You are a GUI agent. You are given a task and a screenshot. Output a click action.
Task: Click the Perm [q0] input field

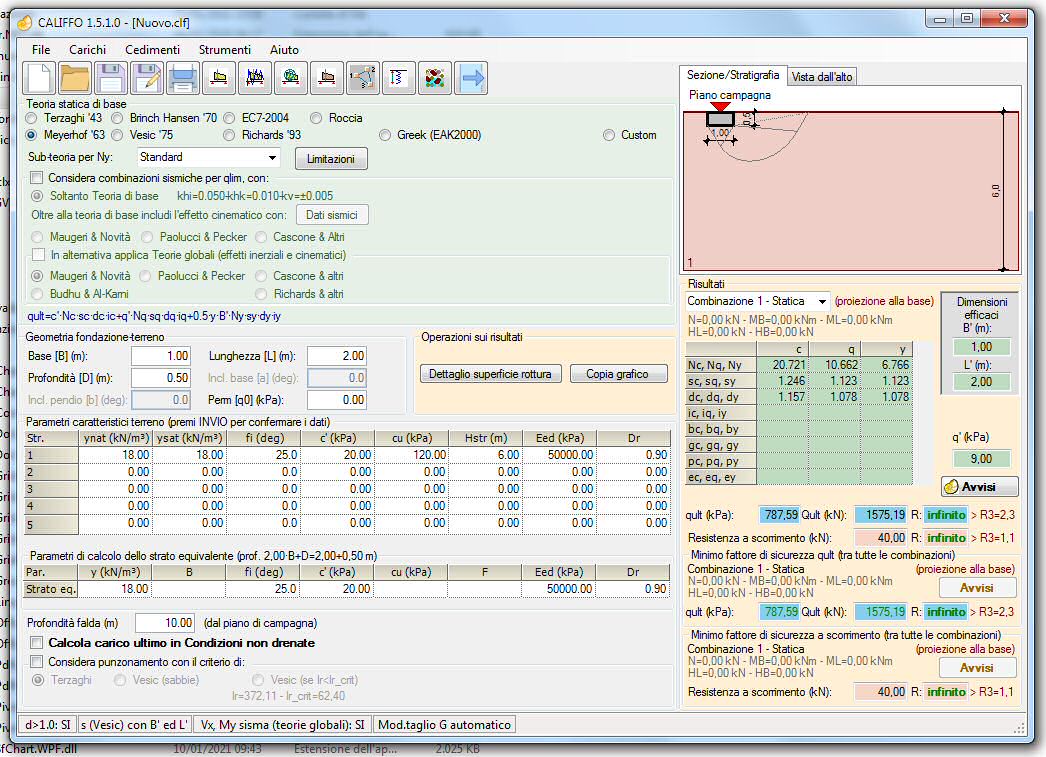[x=337, y=400]
